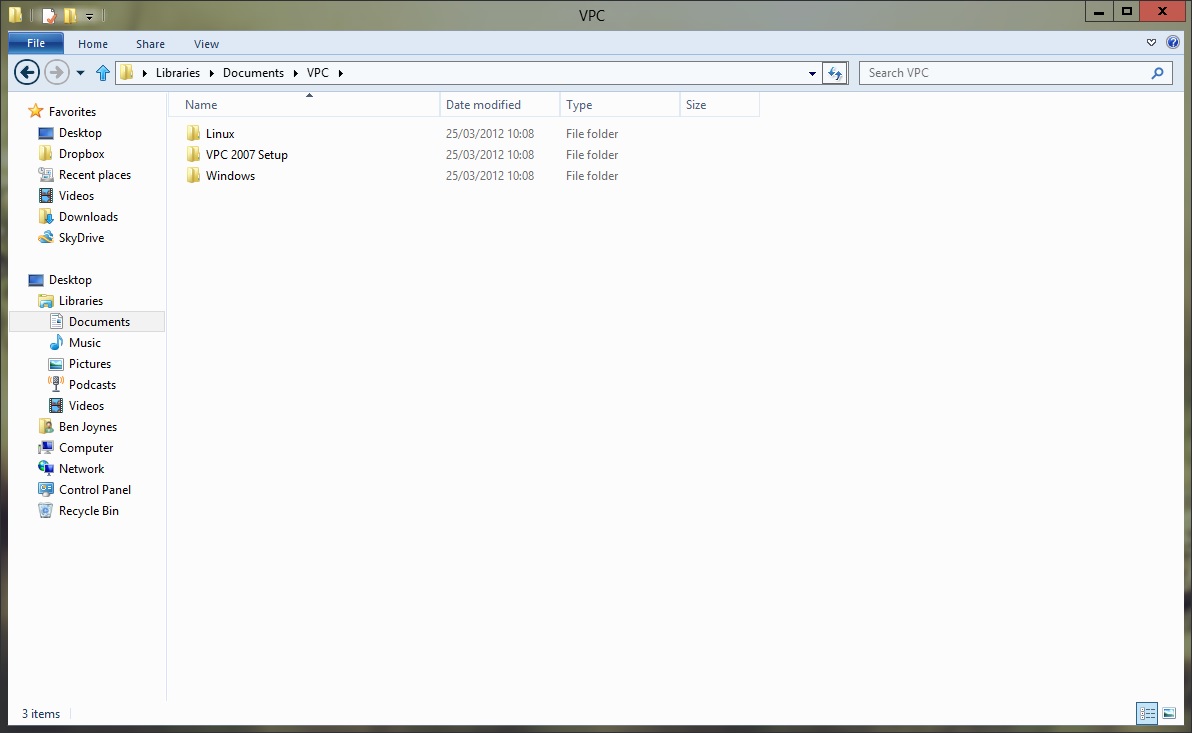This screenshot has height=733, width=1192.
Task: Minimize the VPC window
Action: pyautogui.click(x=1099, y=11)
